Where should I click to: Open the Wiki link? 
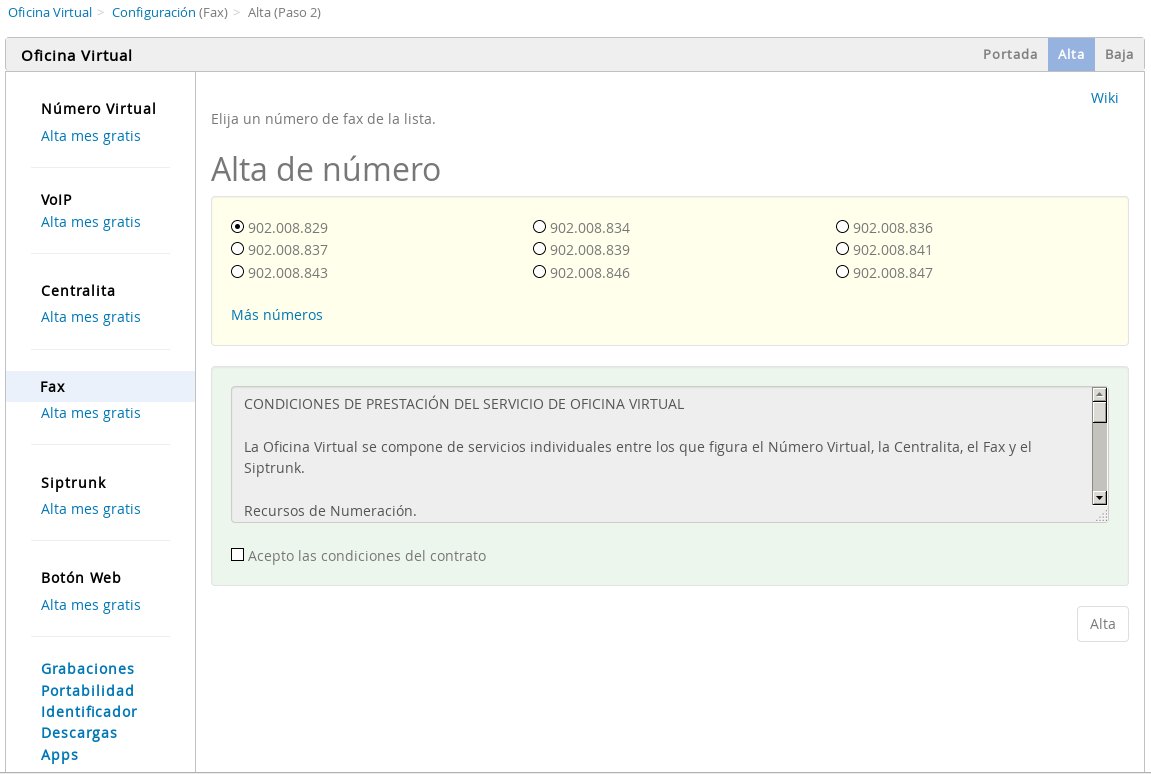[1104, 97]
